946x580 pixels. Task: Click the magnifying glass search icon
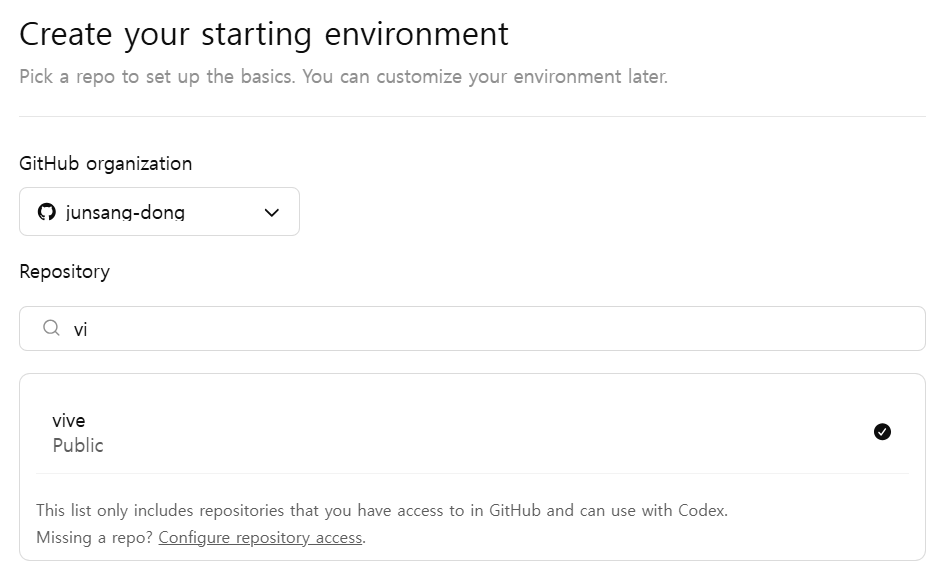click(51, 328)
